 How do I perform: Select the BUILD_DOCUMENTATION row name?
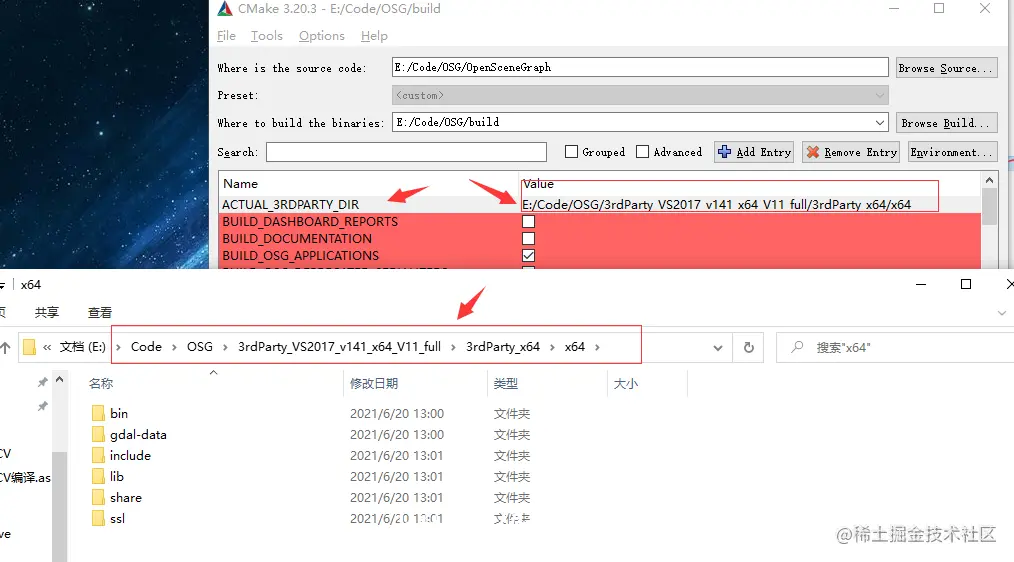[x=297, y=239]
